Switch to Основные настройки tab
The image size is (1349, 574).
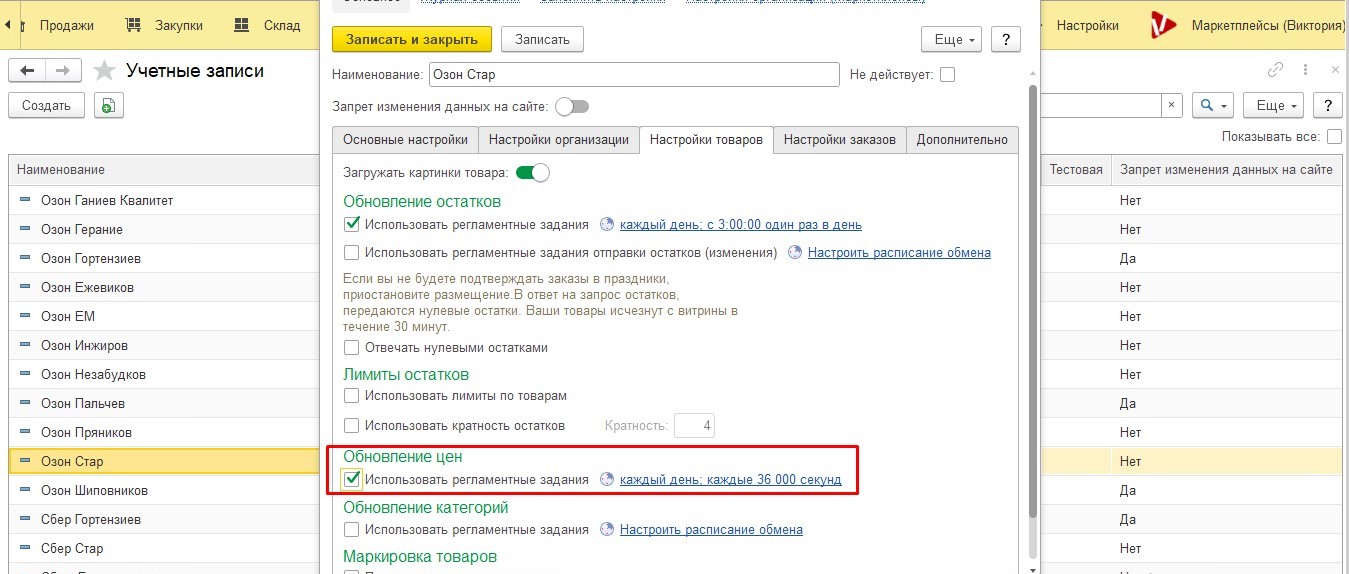point(405,140)
